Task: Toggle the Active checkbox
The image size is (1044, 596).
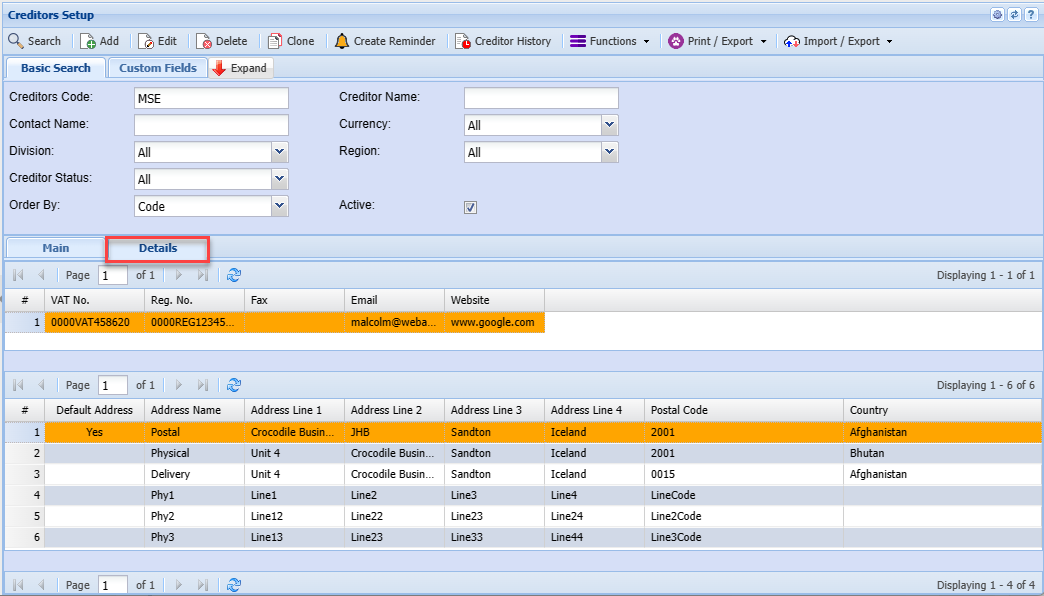Action: pyautogui.click(x=471, y=207)
